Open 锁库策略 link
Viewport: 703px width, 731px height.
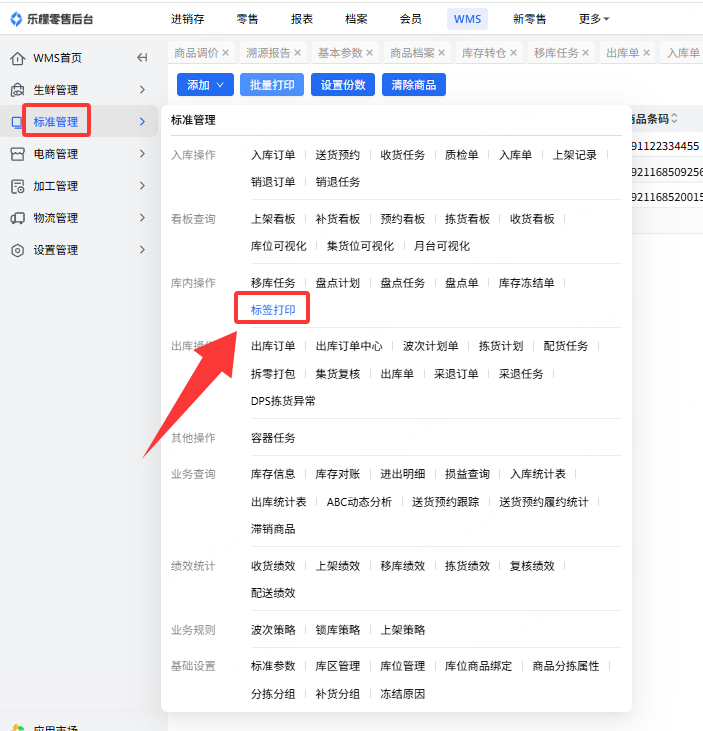click(x=338, y=629)
